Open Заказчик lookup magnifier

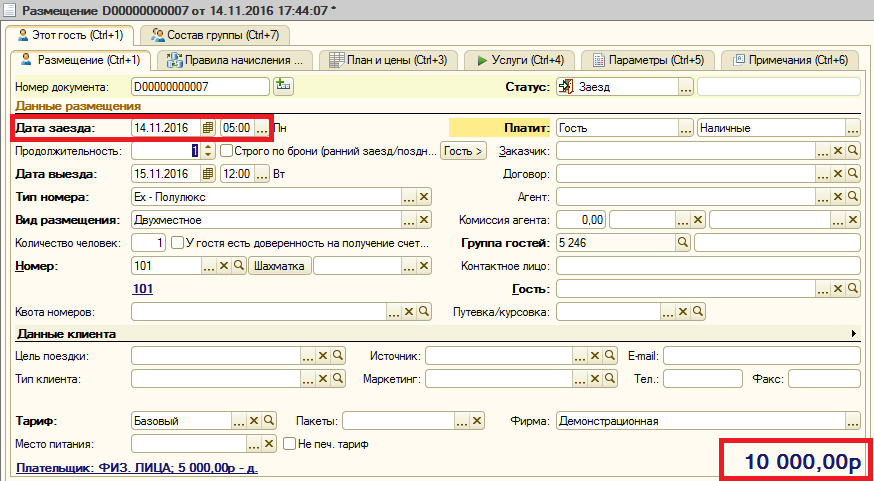[x=852, y=150]
